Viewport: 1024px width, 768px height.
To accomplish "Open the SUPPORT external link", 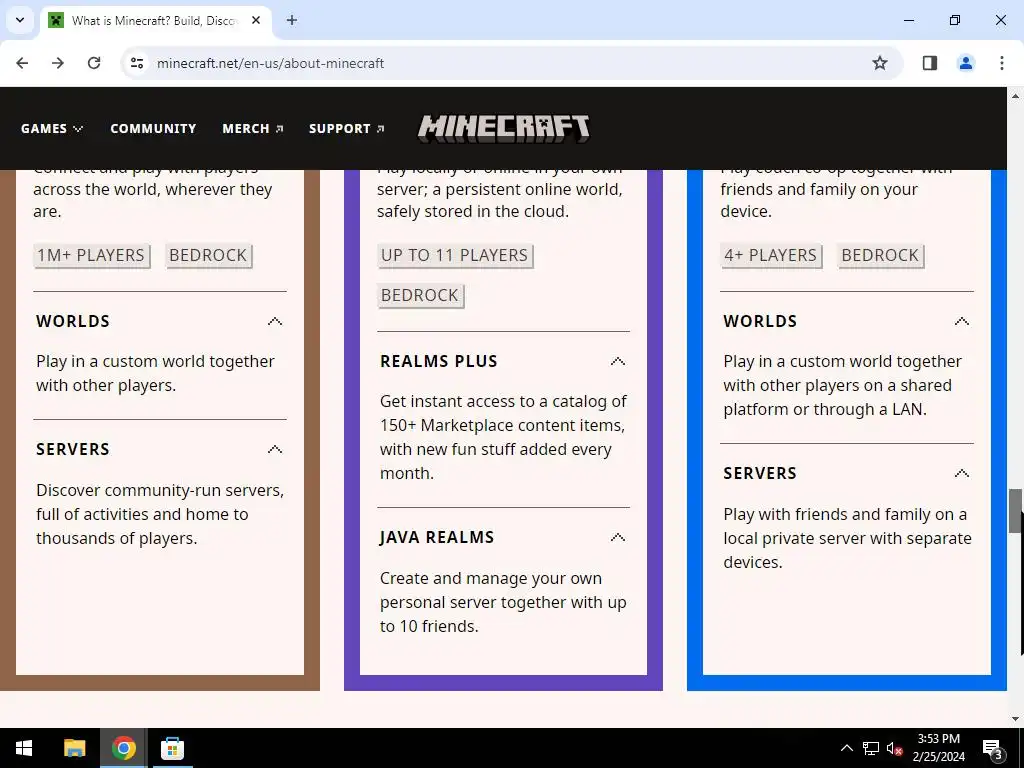I will click(x=347, y=129).
